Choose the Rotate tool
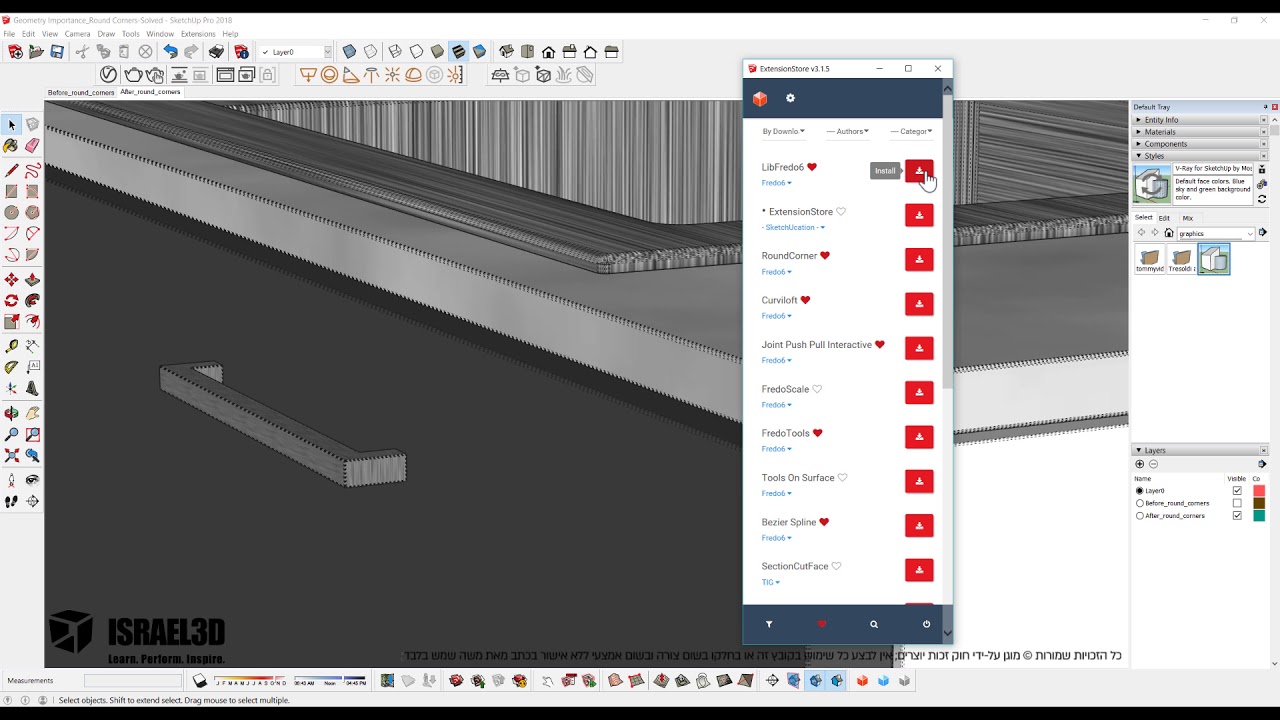Image resolution: width=1280 pixels, height=720 pixels. pos(12,300)
